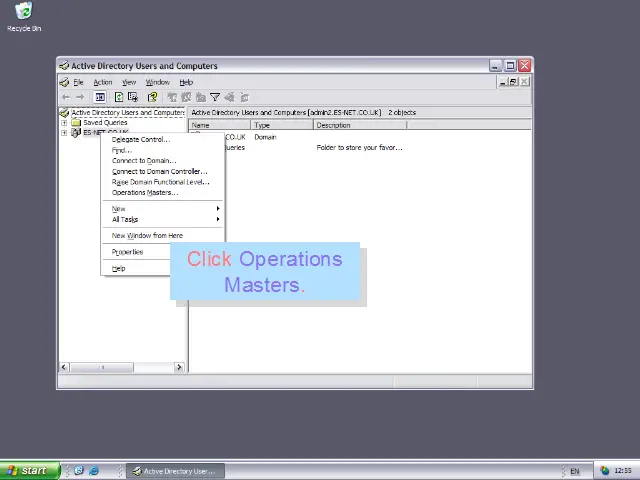Click the grayed New Organizational Unit toolbar icon
This screenshot has height=480, width=640.
(x=200, y=97)
